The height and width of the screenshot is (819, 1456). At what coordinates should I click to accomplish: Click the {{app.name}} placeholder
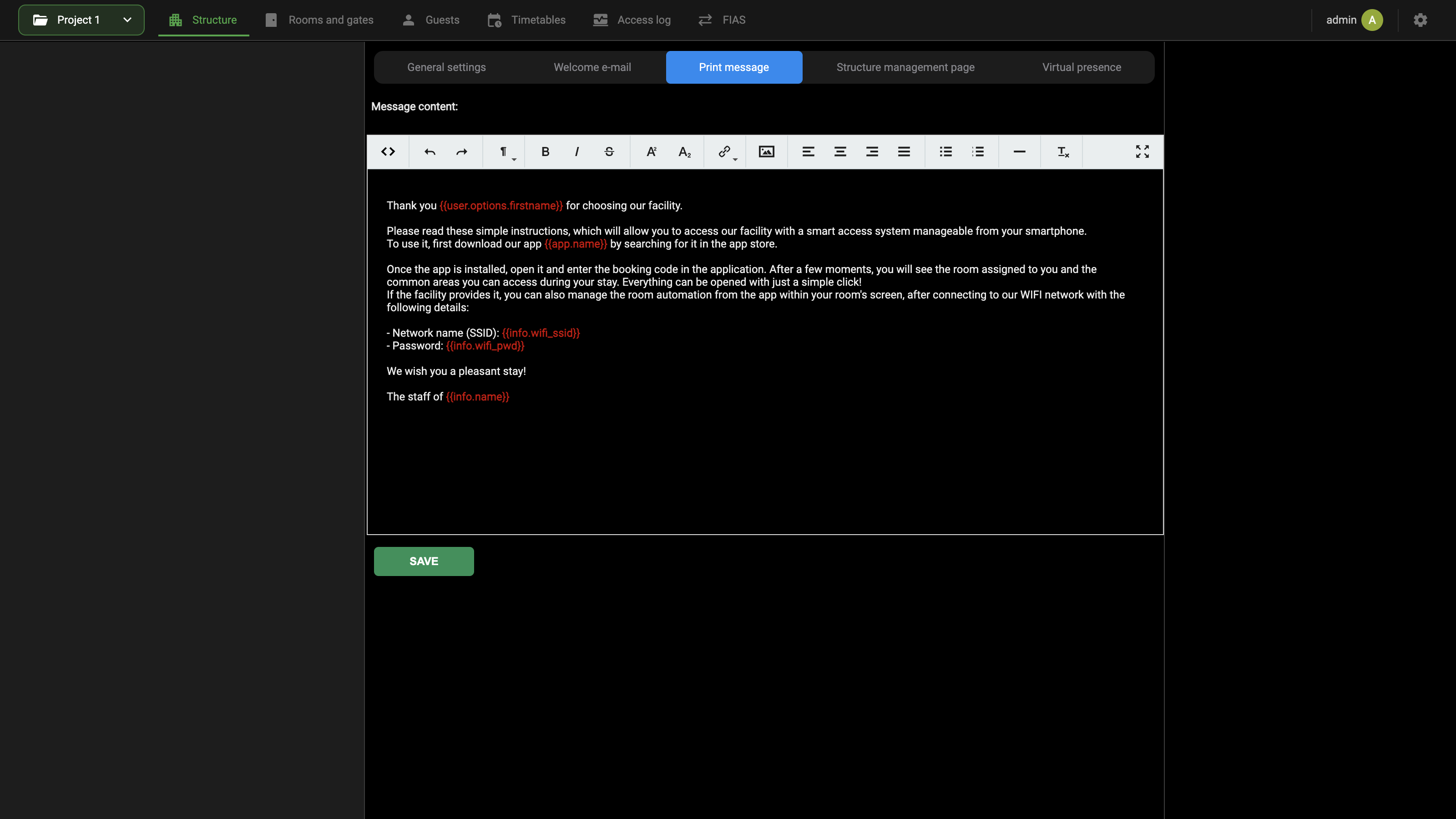pyautogui.click(x=576, y=244)
